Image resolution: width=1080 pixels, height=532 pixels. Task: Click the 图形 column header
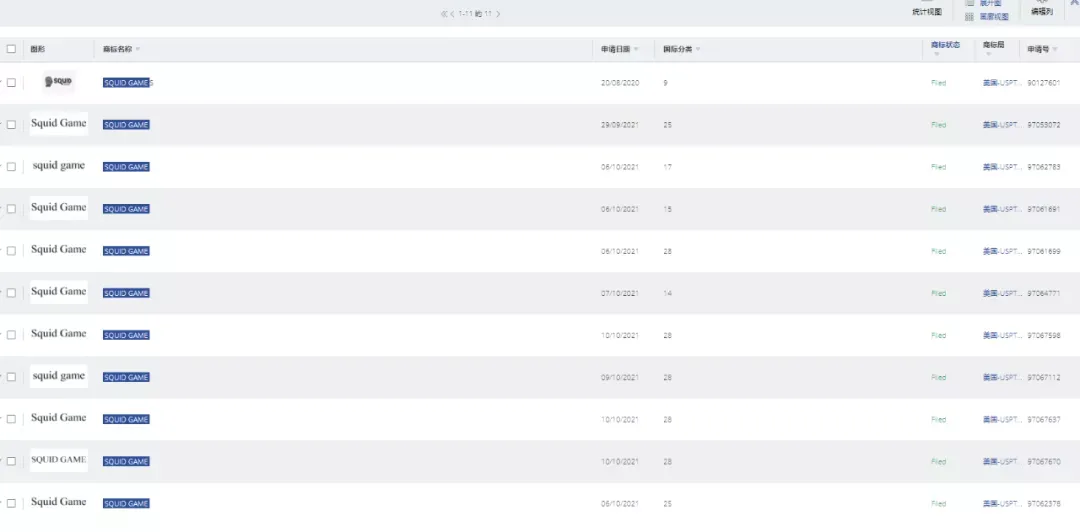pos(38,49)
